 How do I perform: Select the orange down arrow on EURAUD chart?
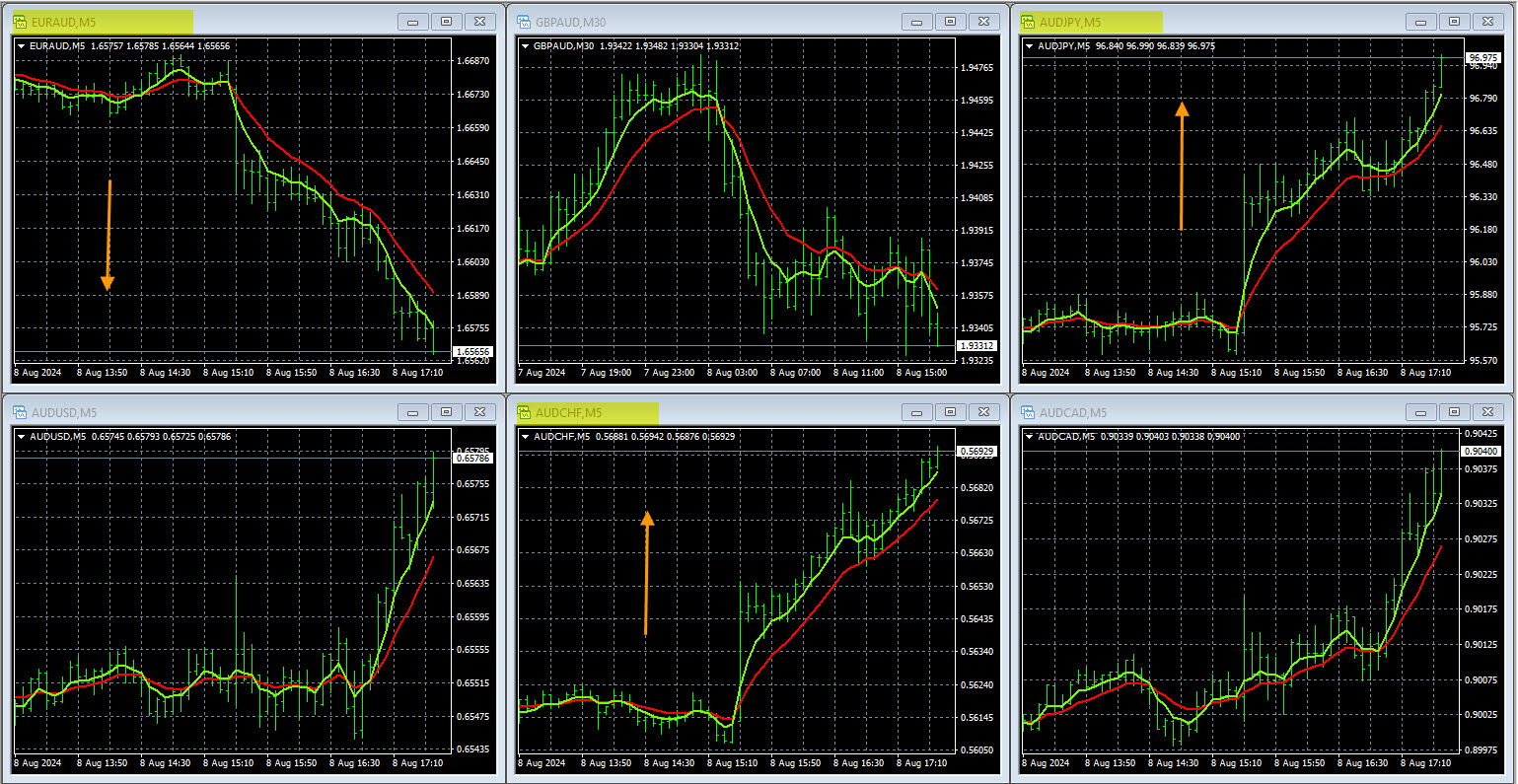pos(108,237)
